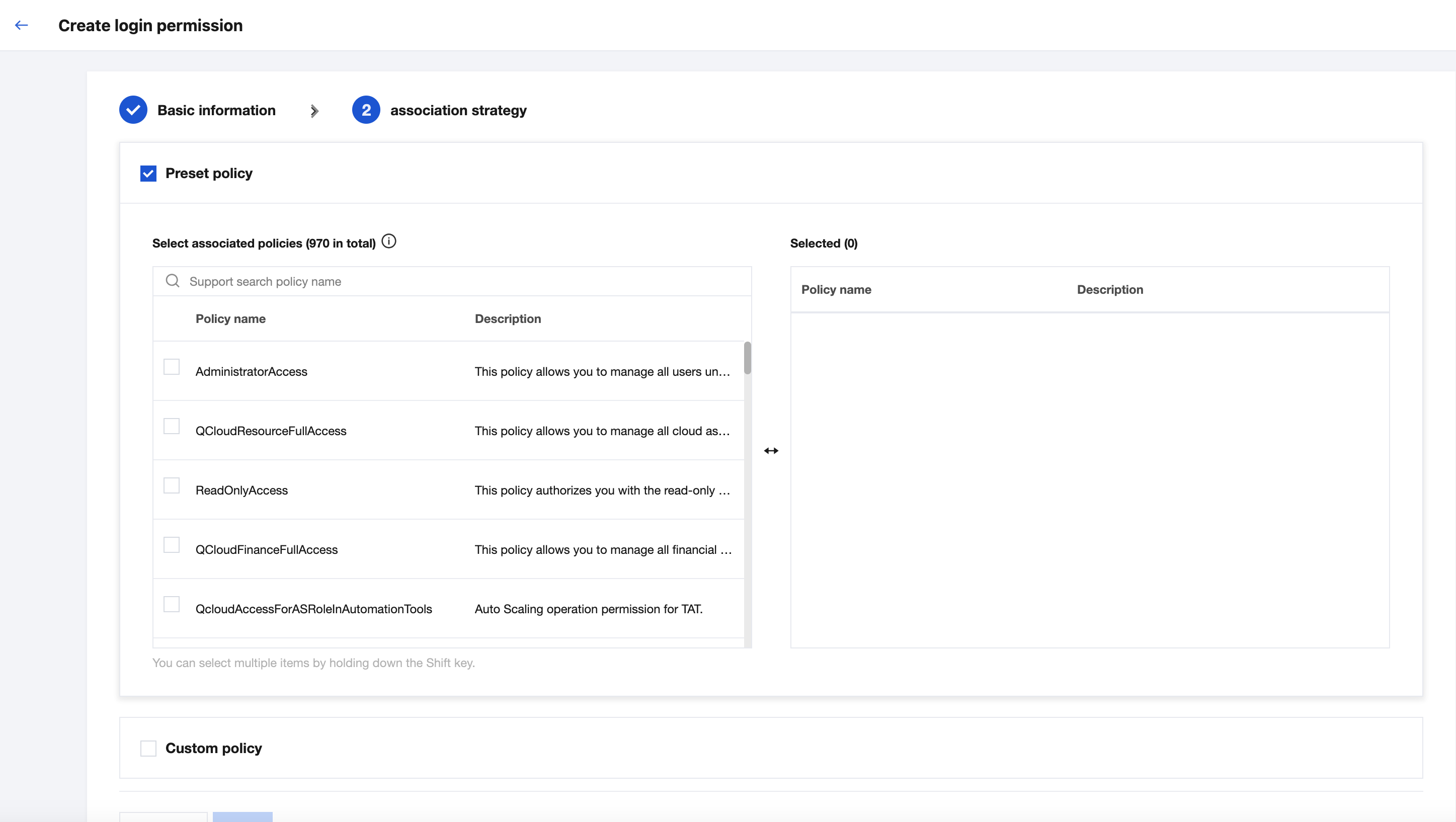Image resolution: width=1456 pixels, height=822 pixels.
Task: Click the info icon beside policies total
Action: point(389,241)
